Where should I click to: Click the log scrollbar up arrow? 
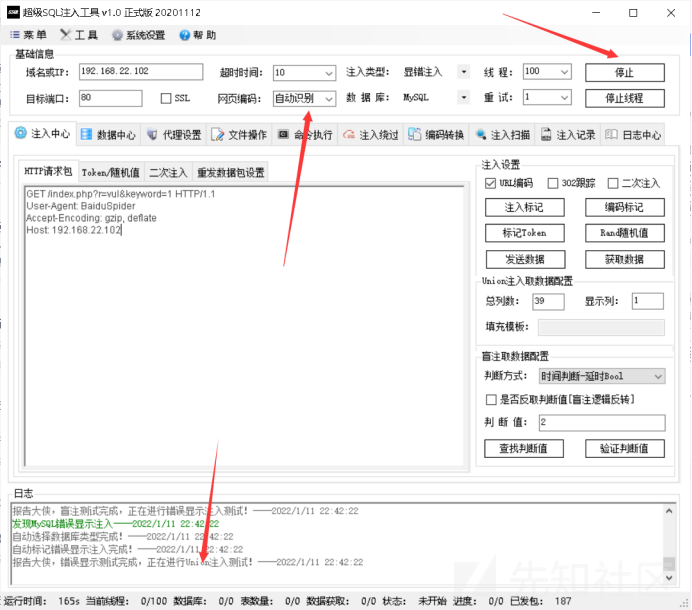tap(669, 511)
